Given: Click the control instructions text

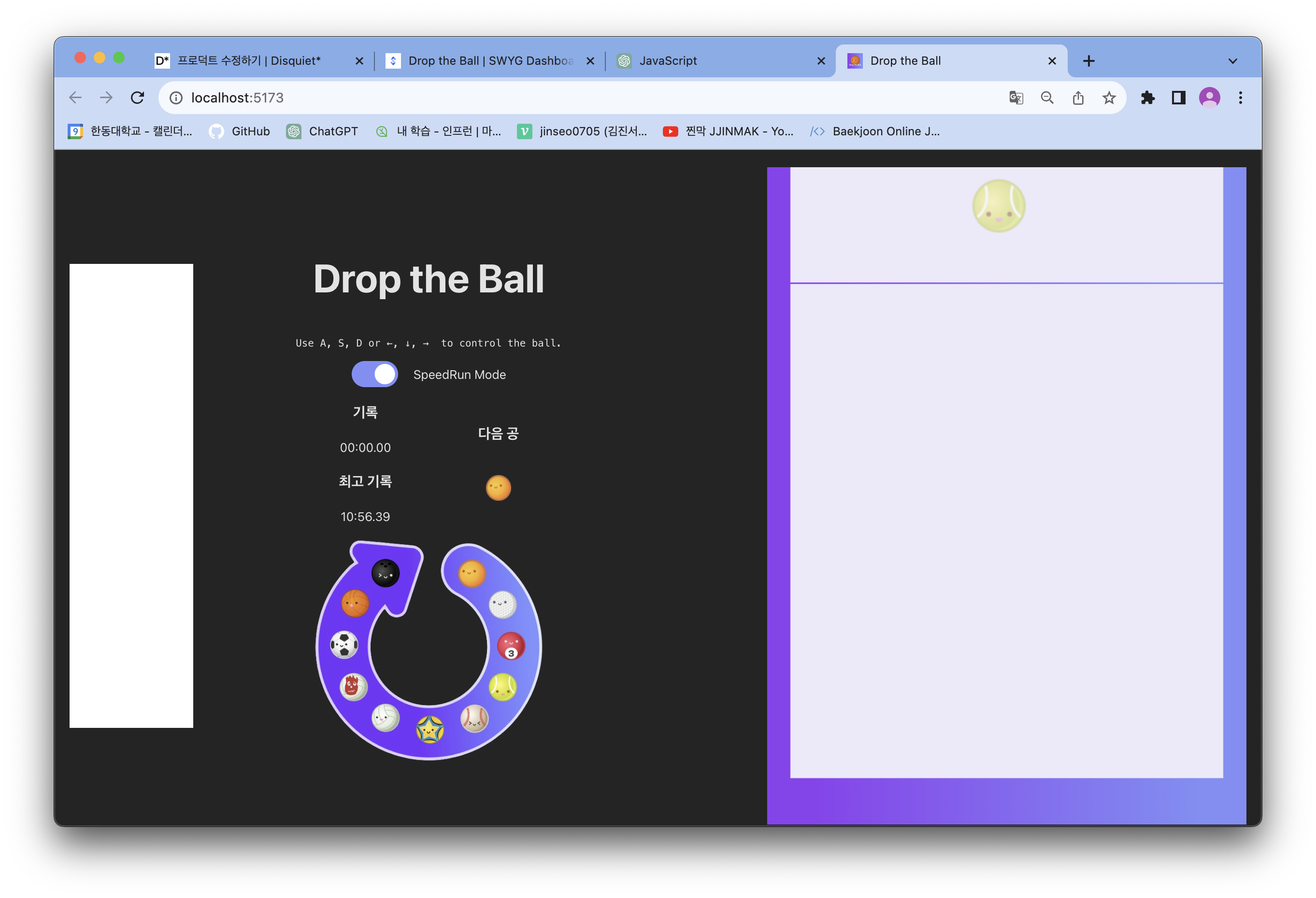Looking at the screenshot, I should (428, 343).
